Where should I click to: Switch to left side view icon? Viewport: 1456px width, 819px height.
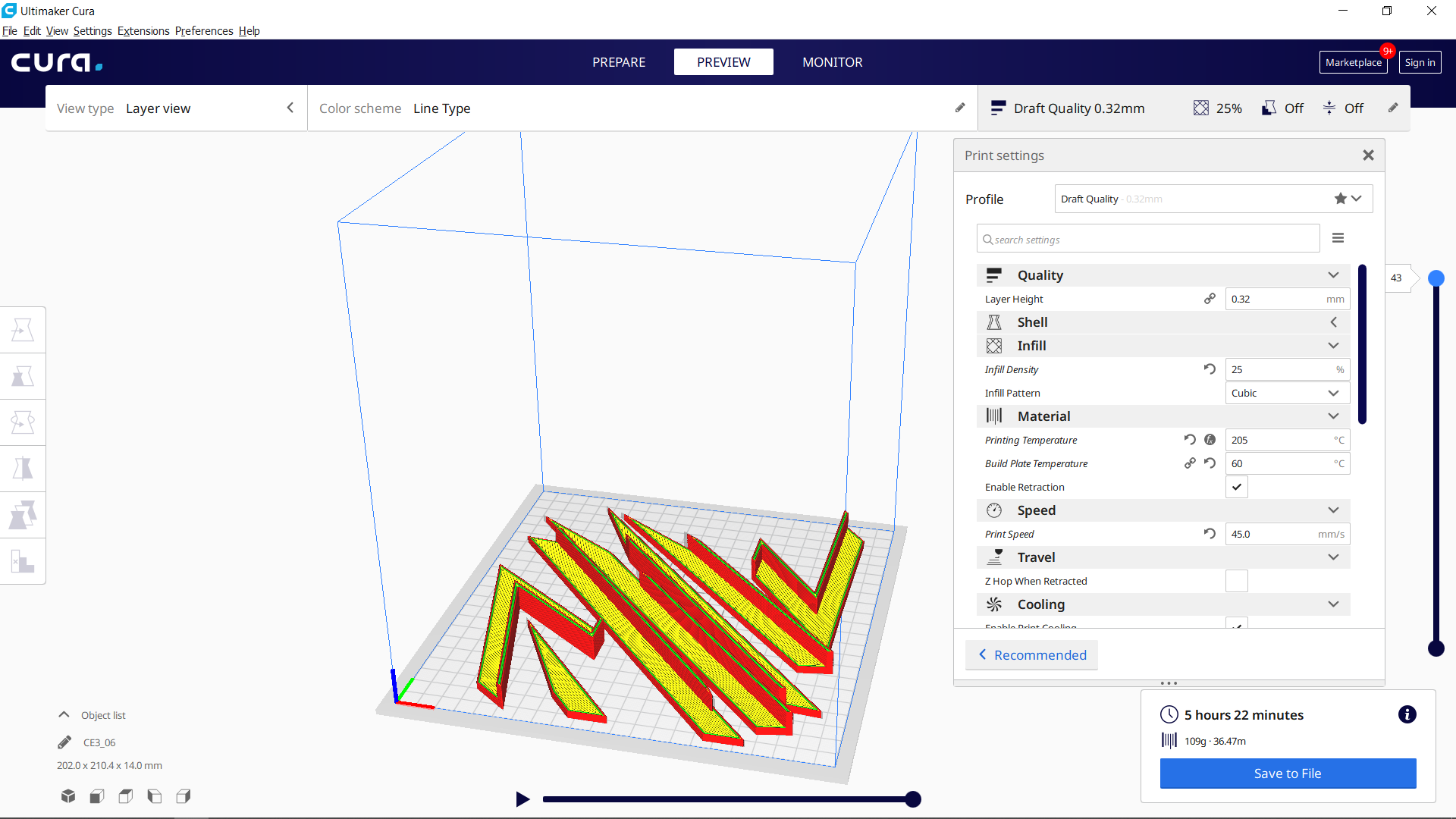155,796
